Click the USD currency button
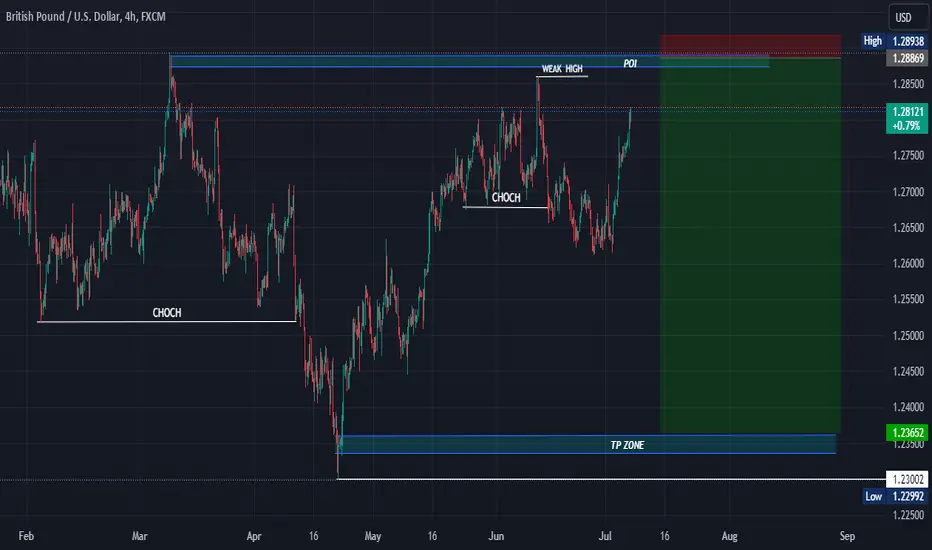 point(903,17)
